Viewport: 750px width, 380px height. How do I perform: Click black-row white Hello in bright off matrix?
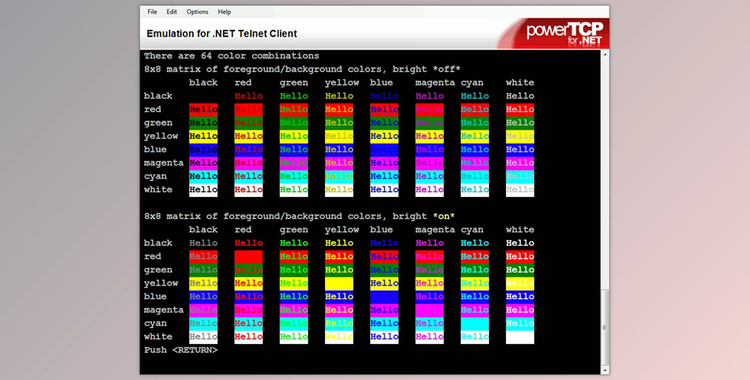pos(520,96)
